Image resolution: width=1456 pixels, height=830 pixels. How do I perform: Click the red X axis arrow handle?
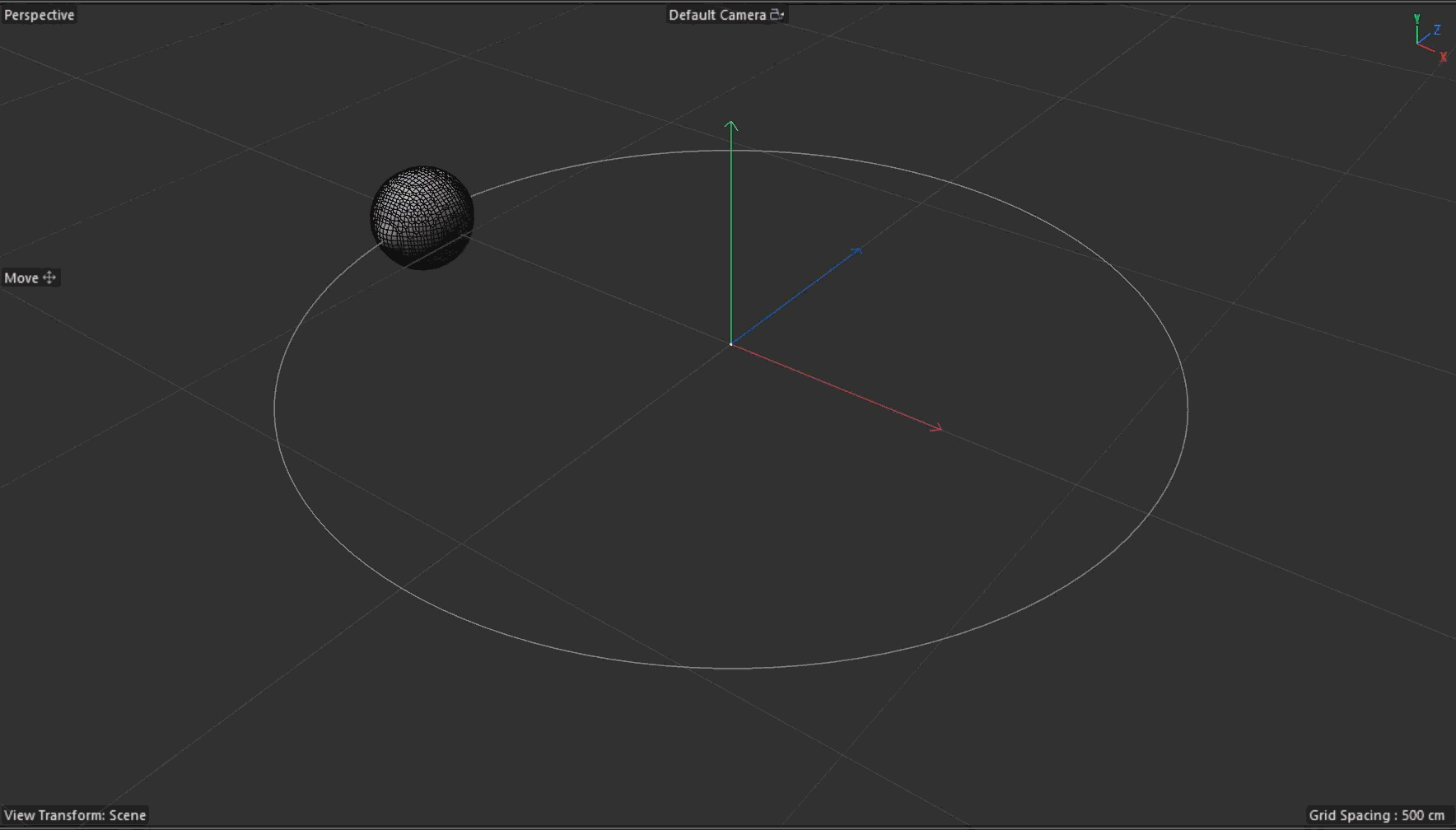click(936, 427)
